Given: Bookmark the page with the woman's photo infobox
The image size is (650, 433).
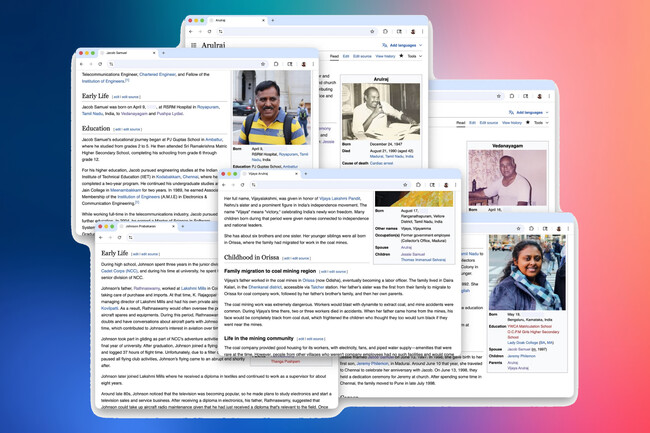Looking at the screenshot, I should coord(518,229).
